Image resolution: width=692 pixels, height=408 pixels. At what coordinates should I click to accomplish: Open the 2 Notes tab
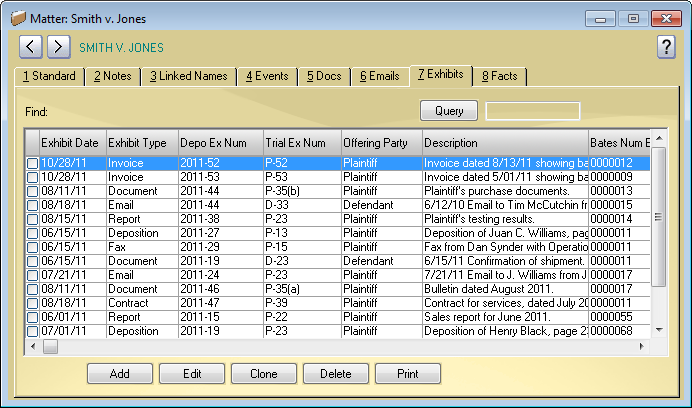pyautogui.click(x=113, y=76)
